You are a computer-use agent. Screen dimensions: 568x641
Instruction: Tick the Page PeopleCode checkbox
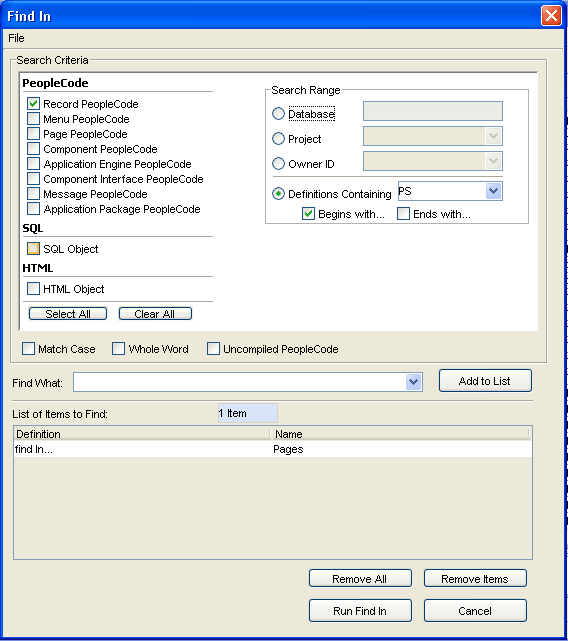click(x=34, y=134)
